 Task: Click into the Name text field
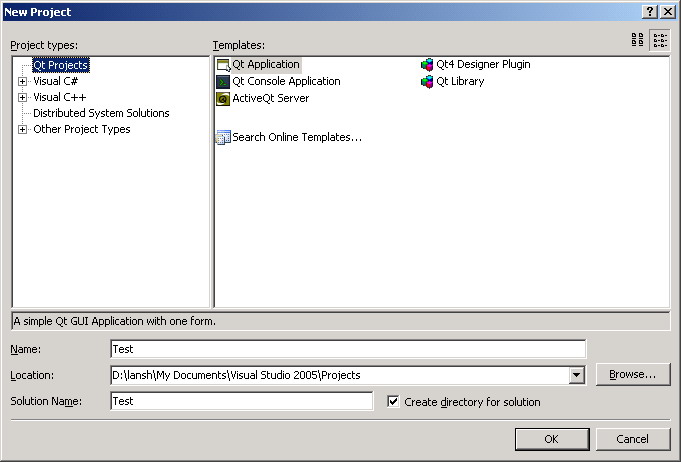(x=348, y=349)
